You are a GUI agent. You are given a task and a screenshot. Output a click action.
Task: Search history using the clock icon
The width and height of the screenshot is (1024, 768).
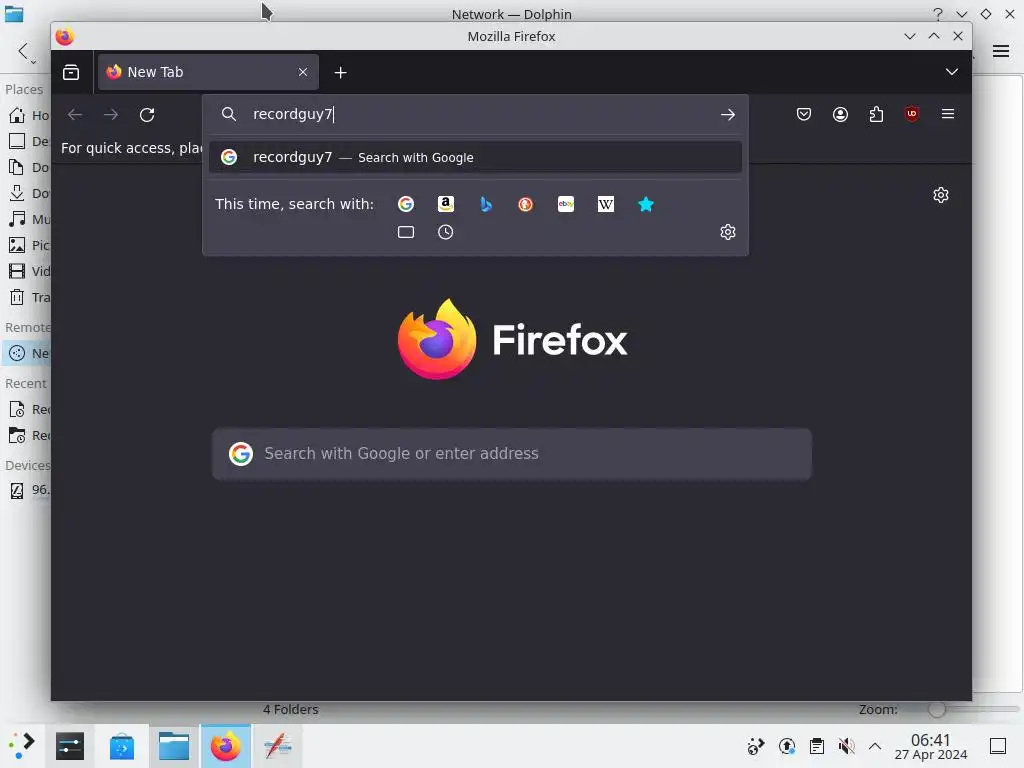pyautogui.click(x=445, y=232)
